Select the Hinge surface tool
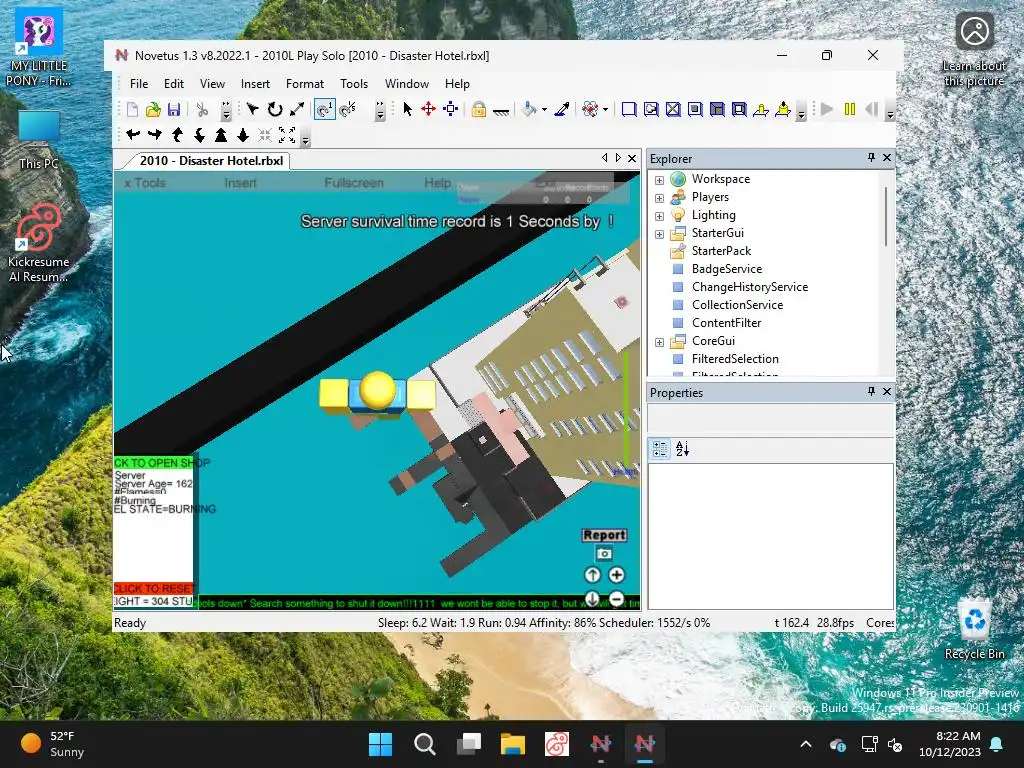The image size is (1024, 768). pyautogui.click(x=761, y=110)
